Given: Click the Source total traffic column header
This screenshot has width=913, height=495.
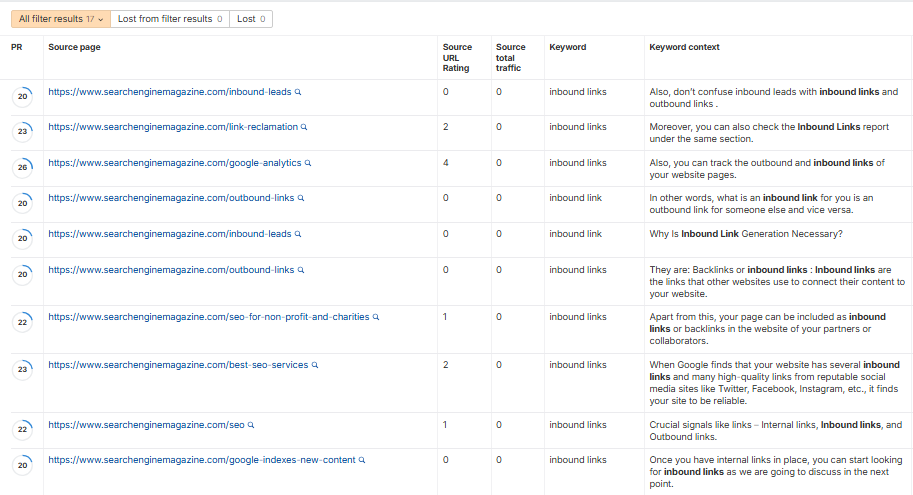Looking at the screenshot, I should 510,58.
